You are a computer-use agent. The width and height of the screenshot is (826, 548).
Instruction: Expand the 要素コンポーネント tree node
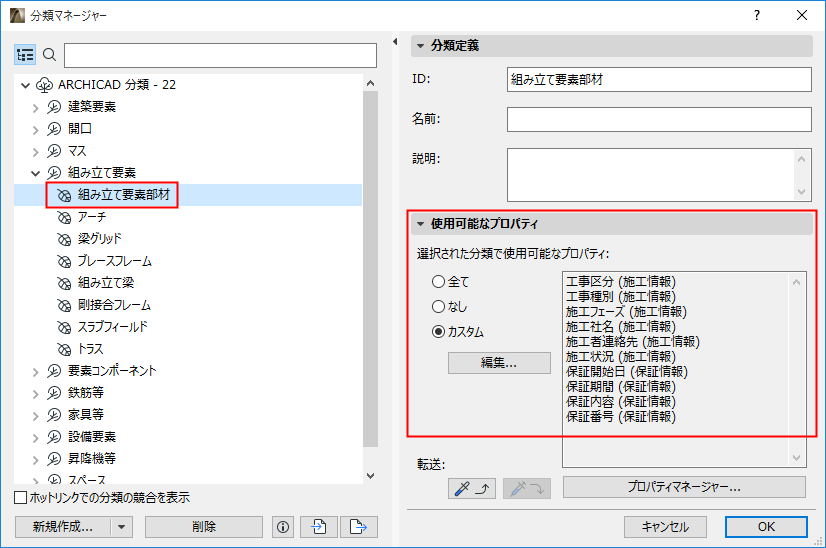(x=35, y=372)
